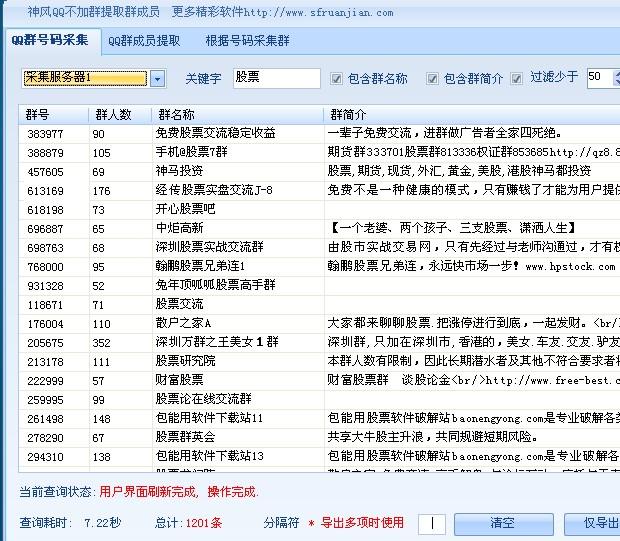Screen dimensions: 620x541
Task: Click the 群名称 column header
Action: [236, 115]
